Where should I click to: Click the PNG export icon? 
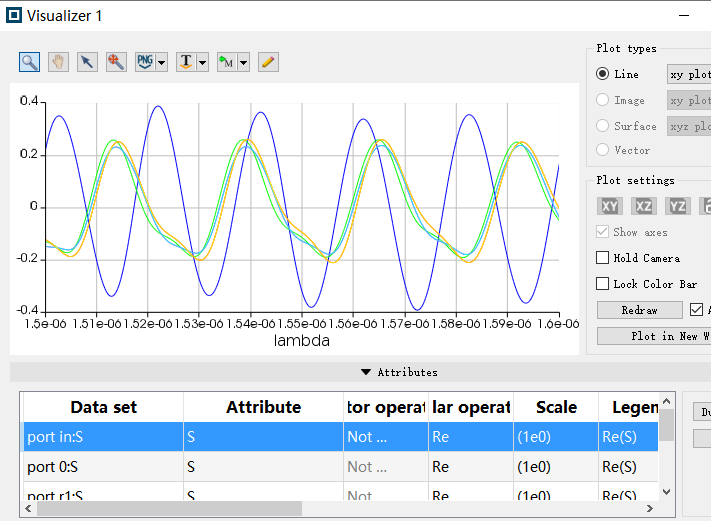coord(145,62)
